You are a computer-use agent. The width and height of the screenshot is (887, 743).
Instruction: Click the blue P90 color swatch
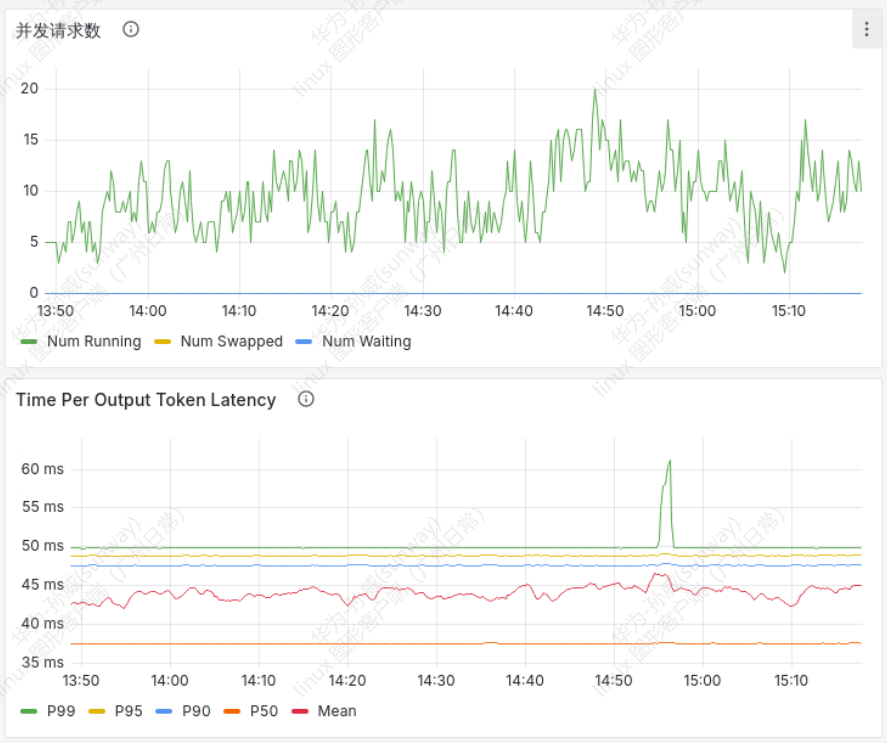163,711
